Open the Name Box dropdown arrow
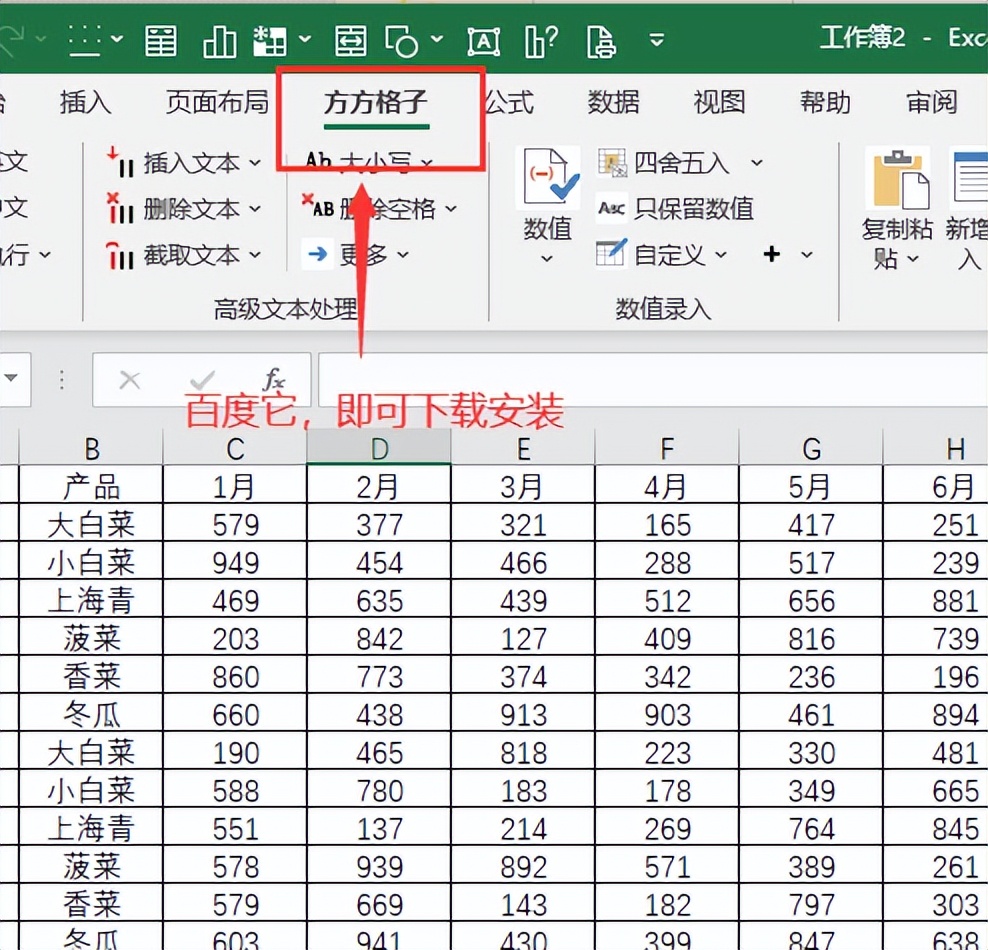The width and height of the screenshot is (988, 950). (x=12, y=379)
